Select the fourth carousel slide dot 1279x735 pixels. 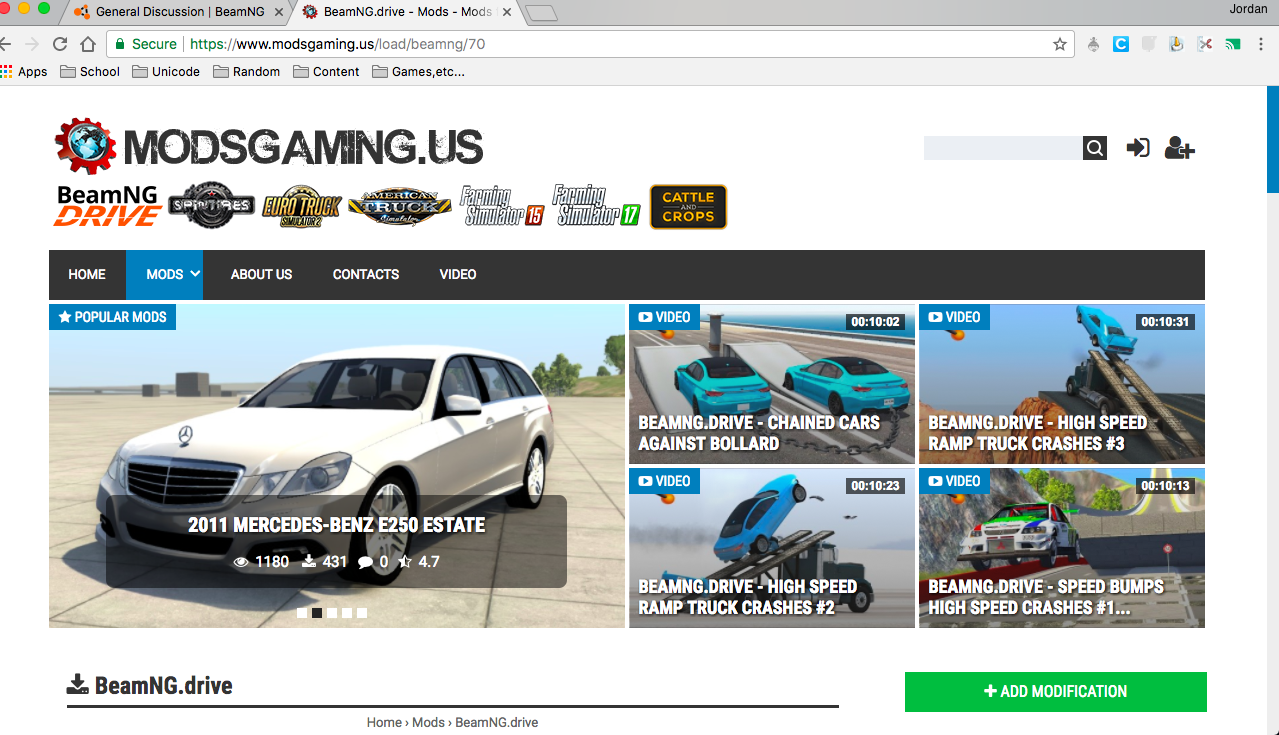point(346,613)
